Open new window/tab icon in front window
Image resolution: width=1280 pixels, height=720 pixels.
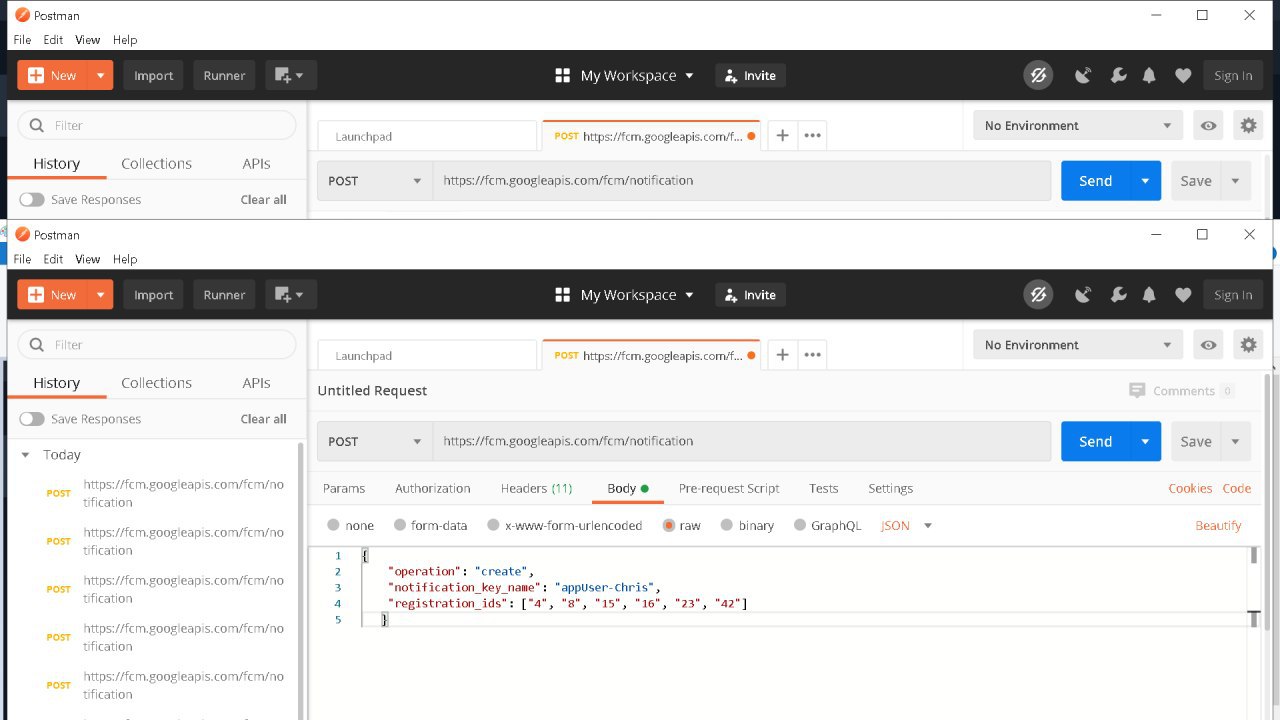(290, 295)
